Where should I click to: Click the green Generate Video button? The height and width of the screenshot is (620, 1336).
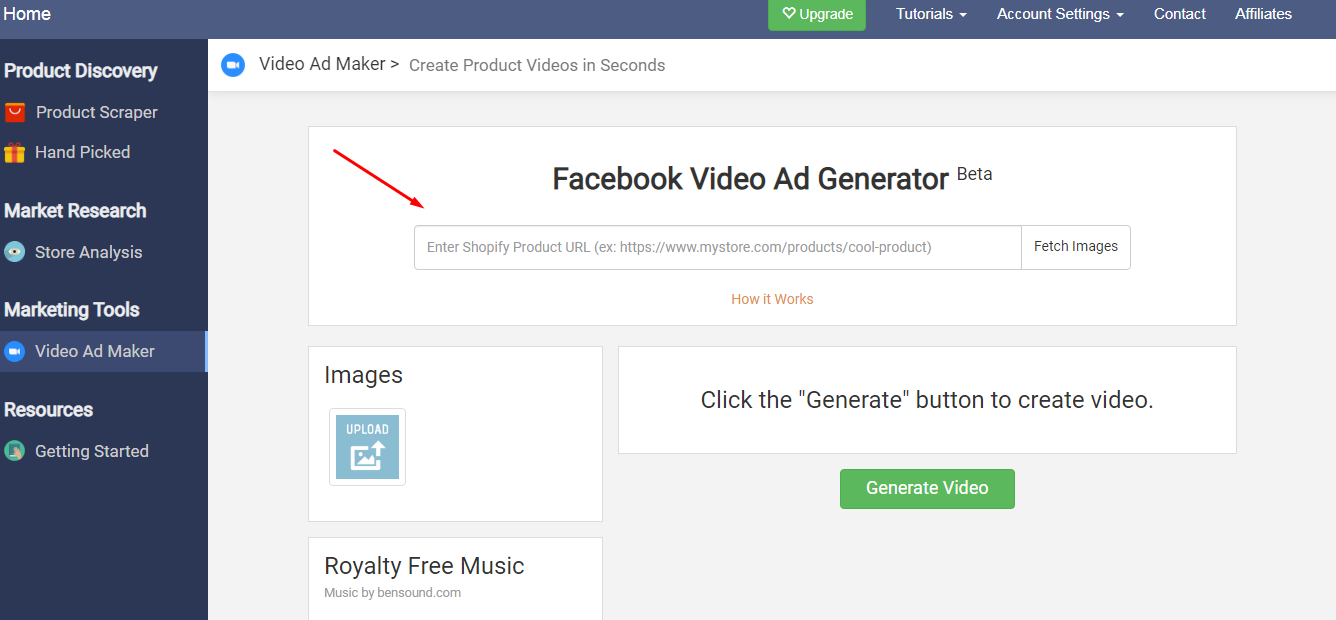pyautogui.click(x=927, y=488)
